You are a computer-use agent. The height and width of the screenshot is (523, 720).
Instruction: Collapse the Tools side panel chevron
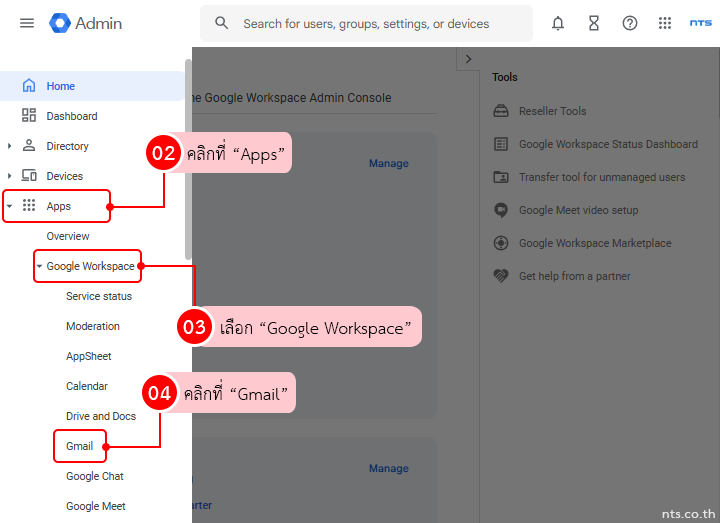pyautogui.click(x=468, y=59)
